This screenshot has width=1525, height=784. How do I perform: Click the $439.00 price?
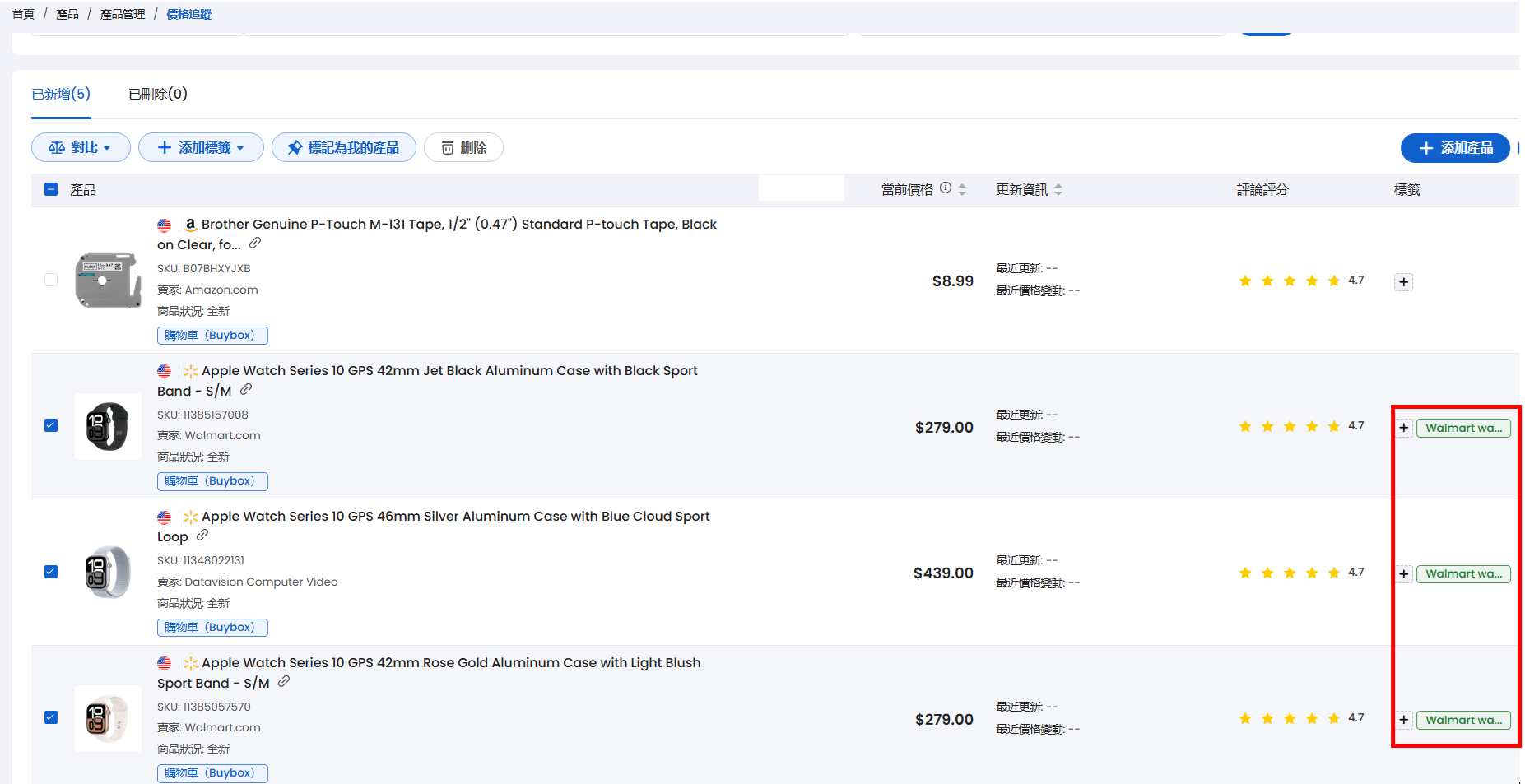[x=943, y=573]
